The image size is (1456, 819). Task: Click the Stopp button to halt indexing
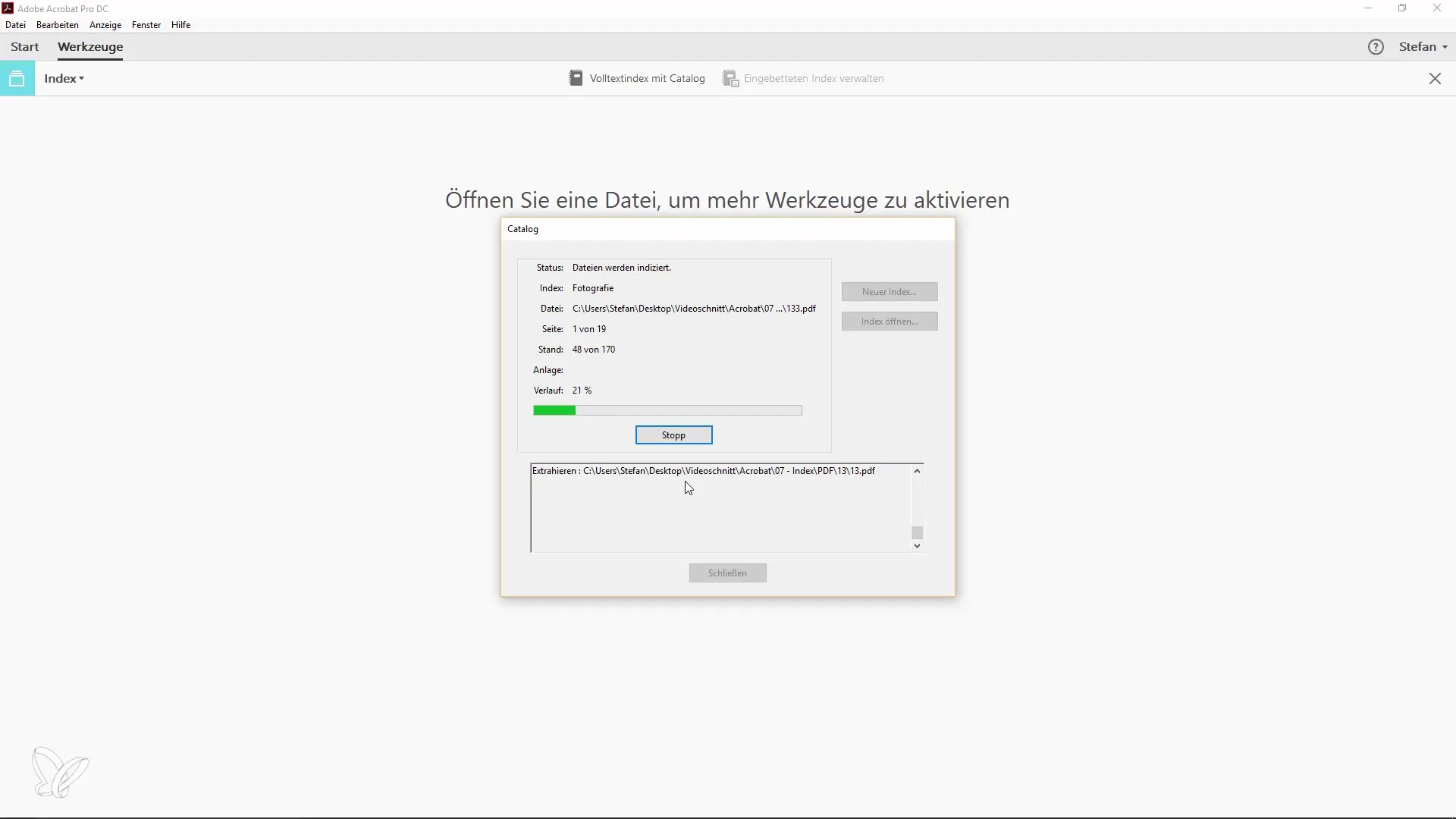pos(674,435)
